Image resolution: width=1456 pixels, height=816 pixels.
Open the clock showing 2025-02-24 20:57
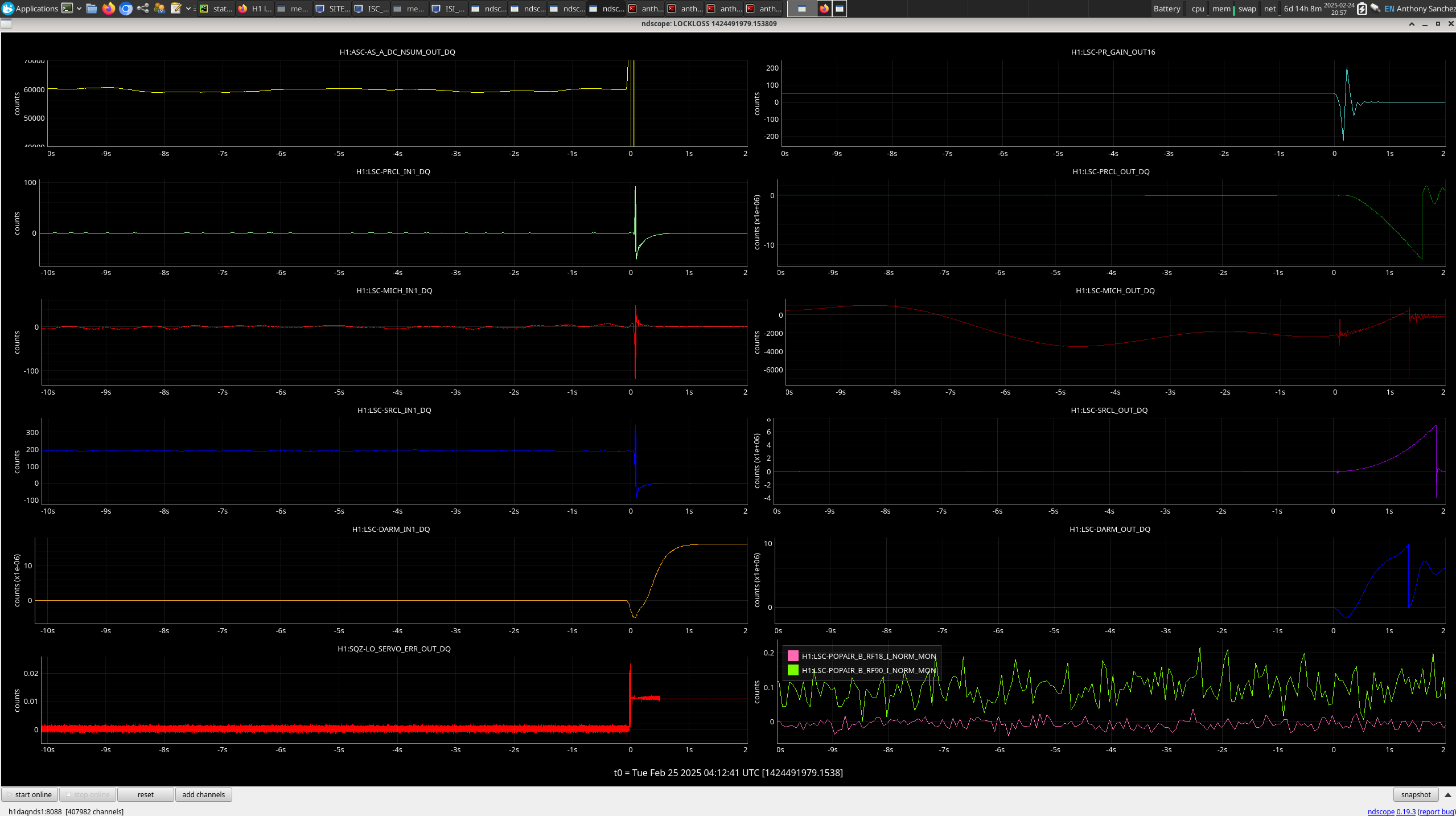pos(1339,9)
